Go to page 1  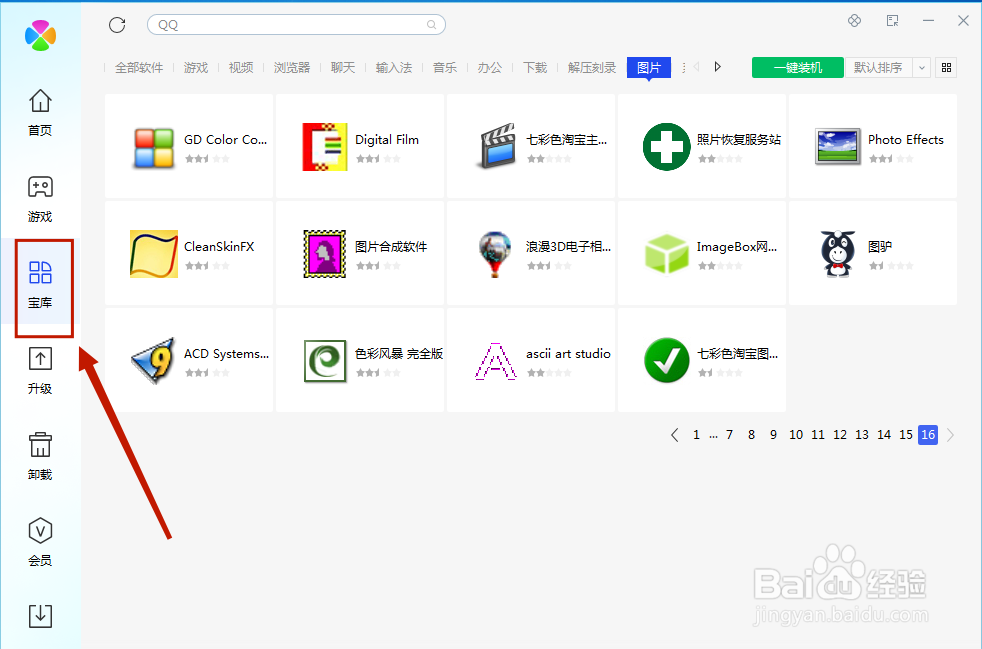click(x=696, y=435)
